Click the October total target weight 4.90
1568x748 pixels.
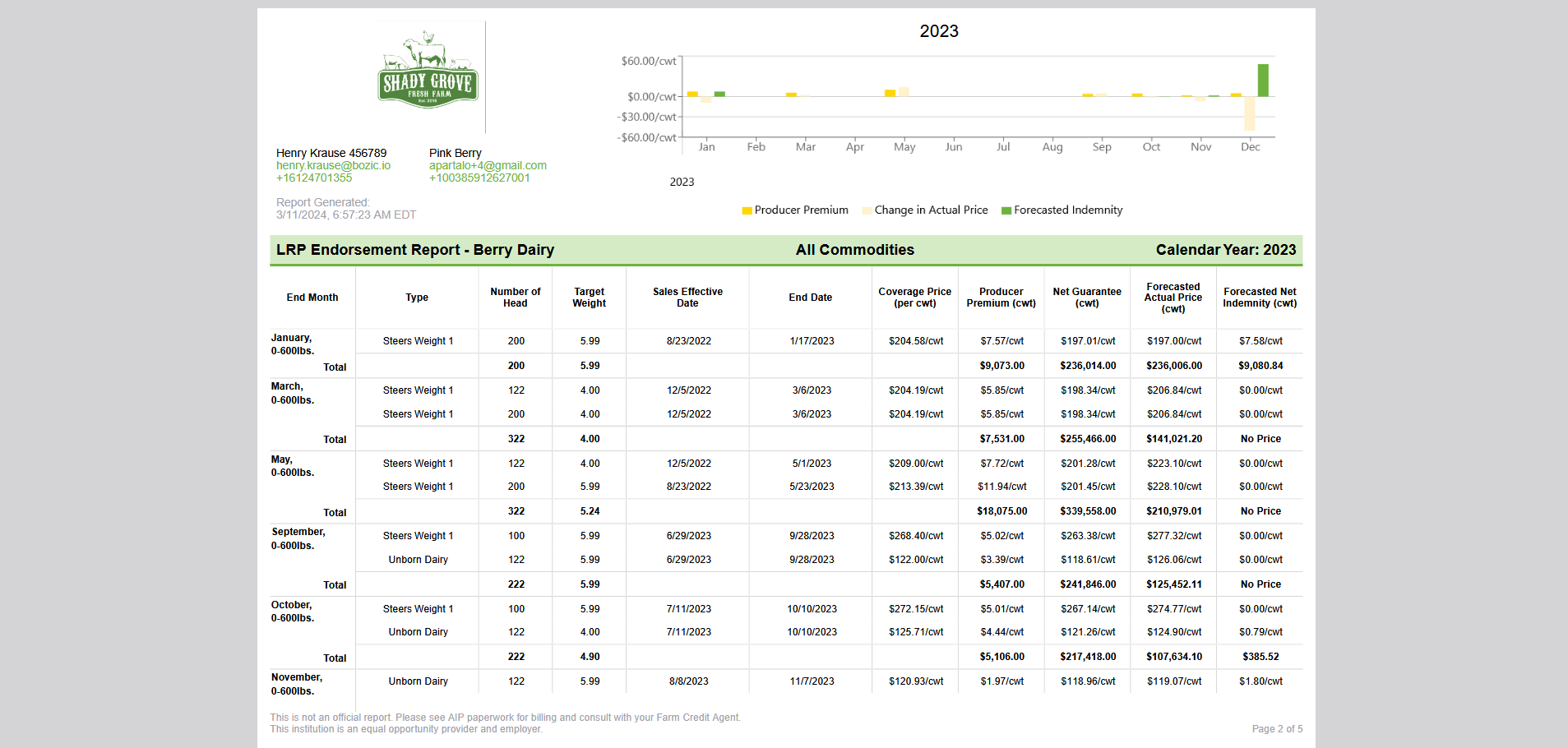pos(590,657)
